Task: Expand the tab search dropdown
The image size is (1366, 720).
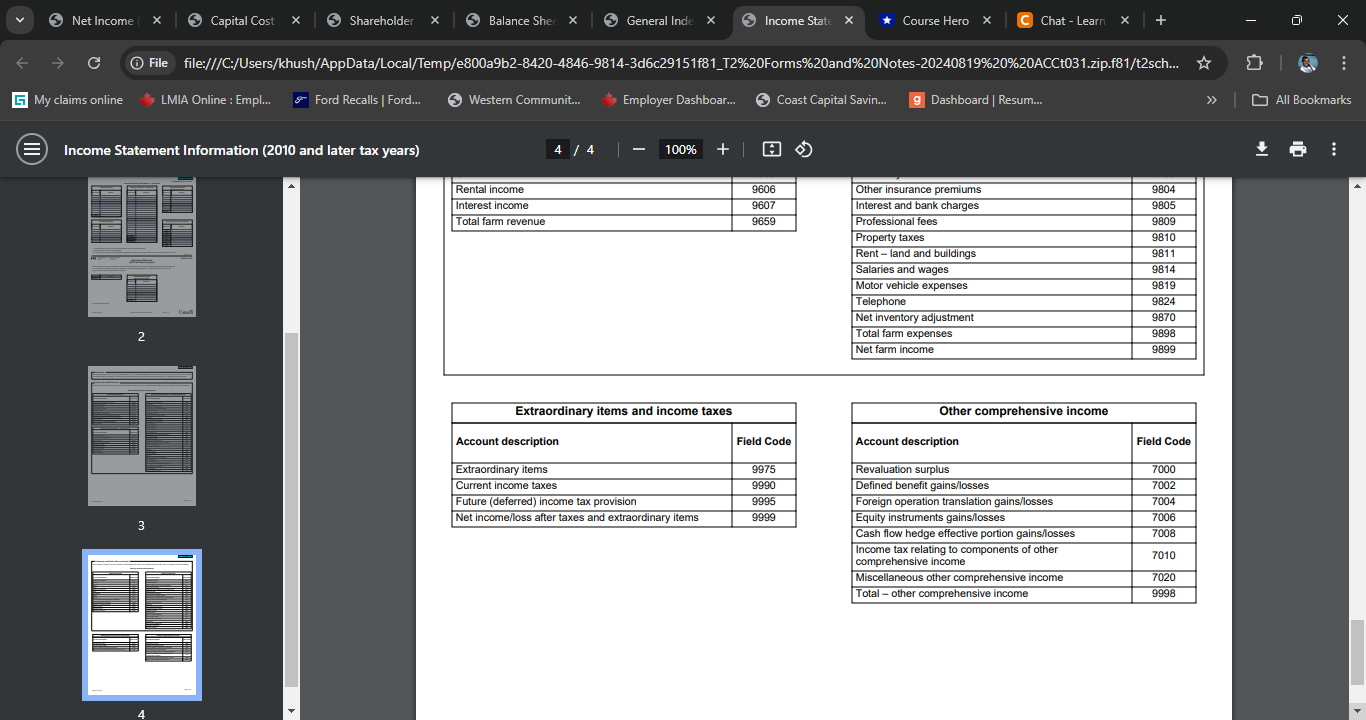Action: click(x=19, y=20)
